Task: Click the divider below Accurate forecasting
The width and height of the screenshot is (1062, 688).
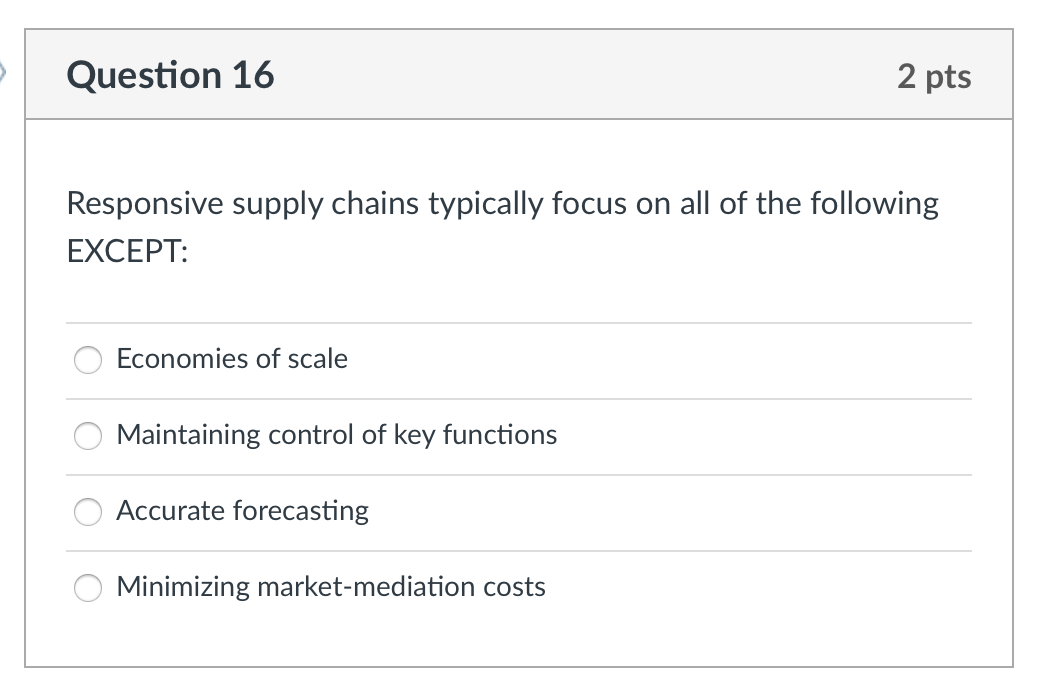Action: [518, 550]
